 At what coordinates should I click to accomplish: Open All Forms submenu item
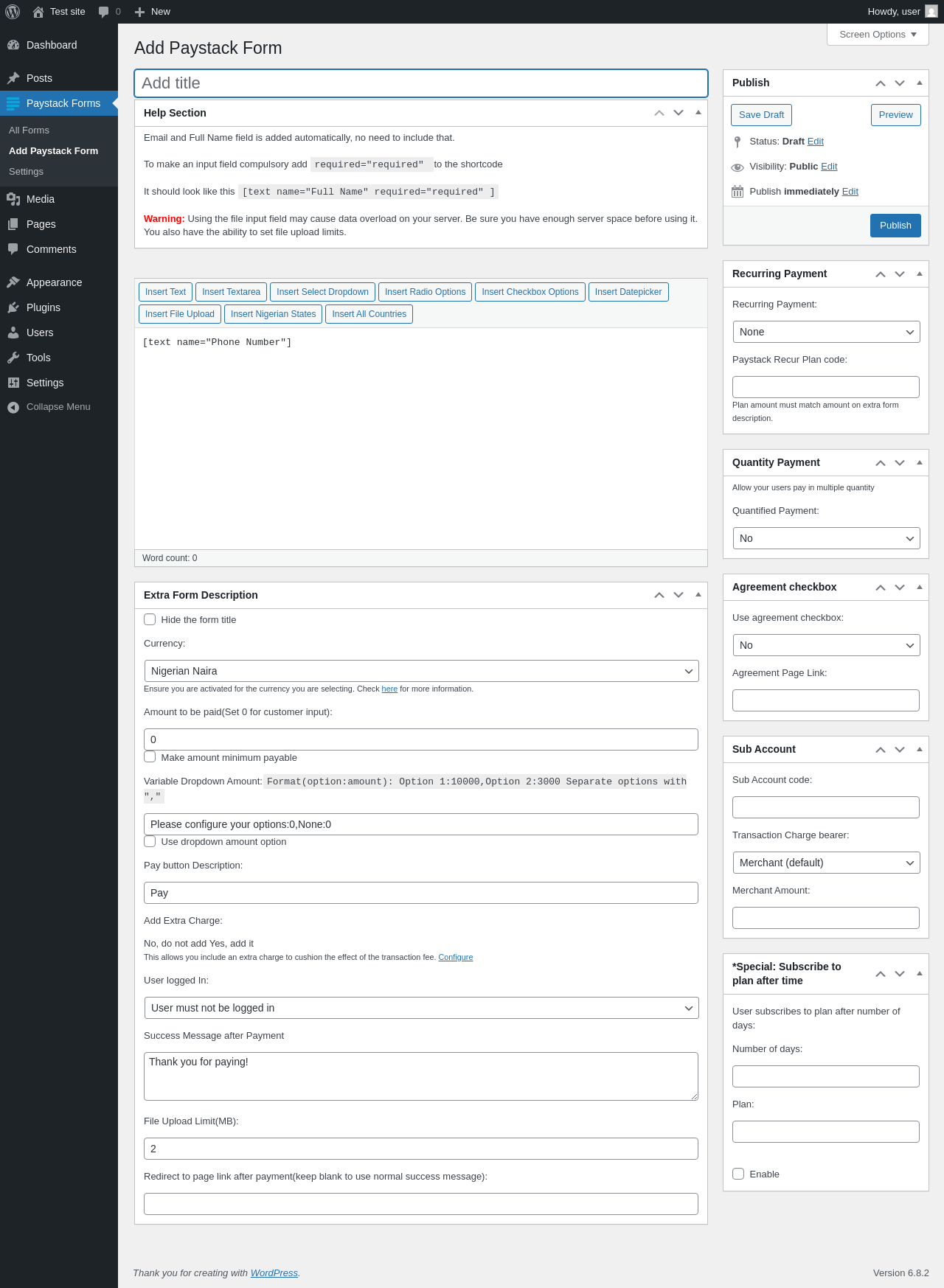pos(29,130)
